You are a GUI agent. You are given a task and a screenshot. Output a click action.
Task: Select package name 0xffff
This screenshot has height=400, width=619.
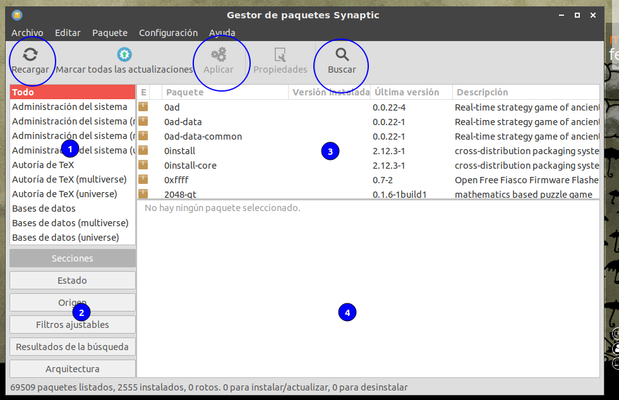(176, 180)
